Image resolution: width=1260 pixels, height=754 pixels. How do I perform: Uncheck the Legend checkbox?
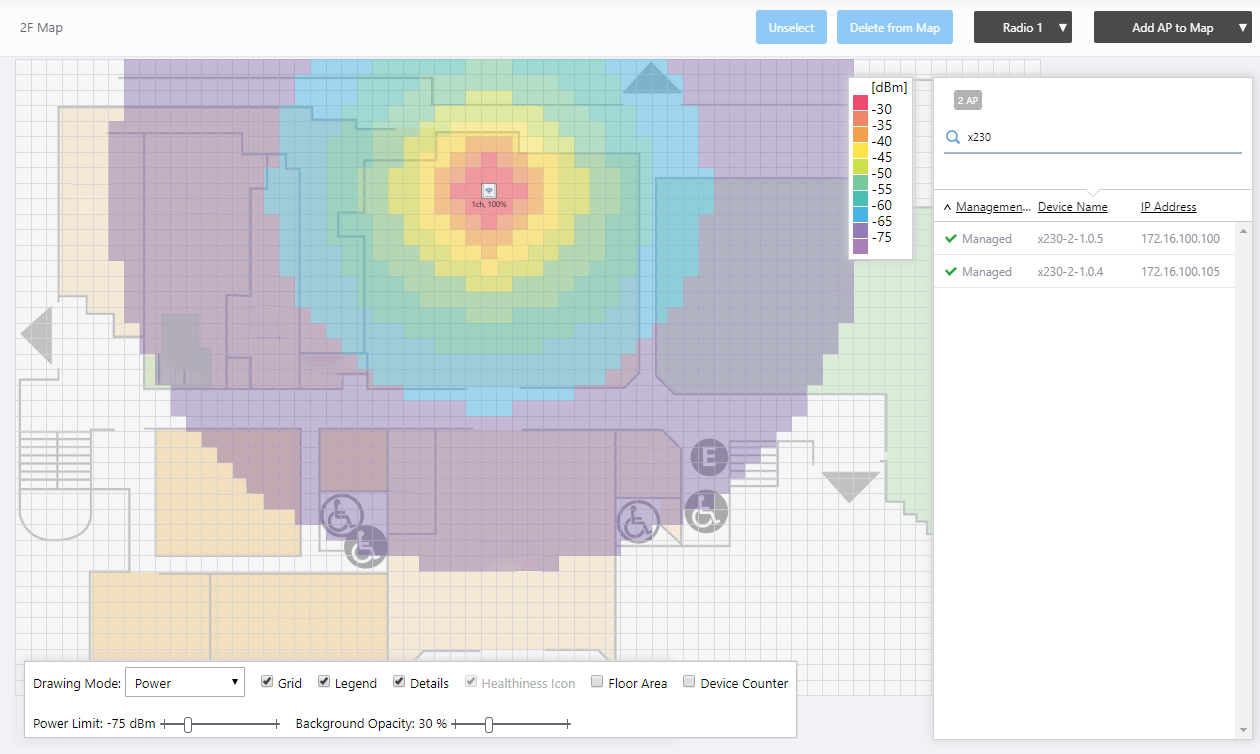[x=324, y=682]
